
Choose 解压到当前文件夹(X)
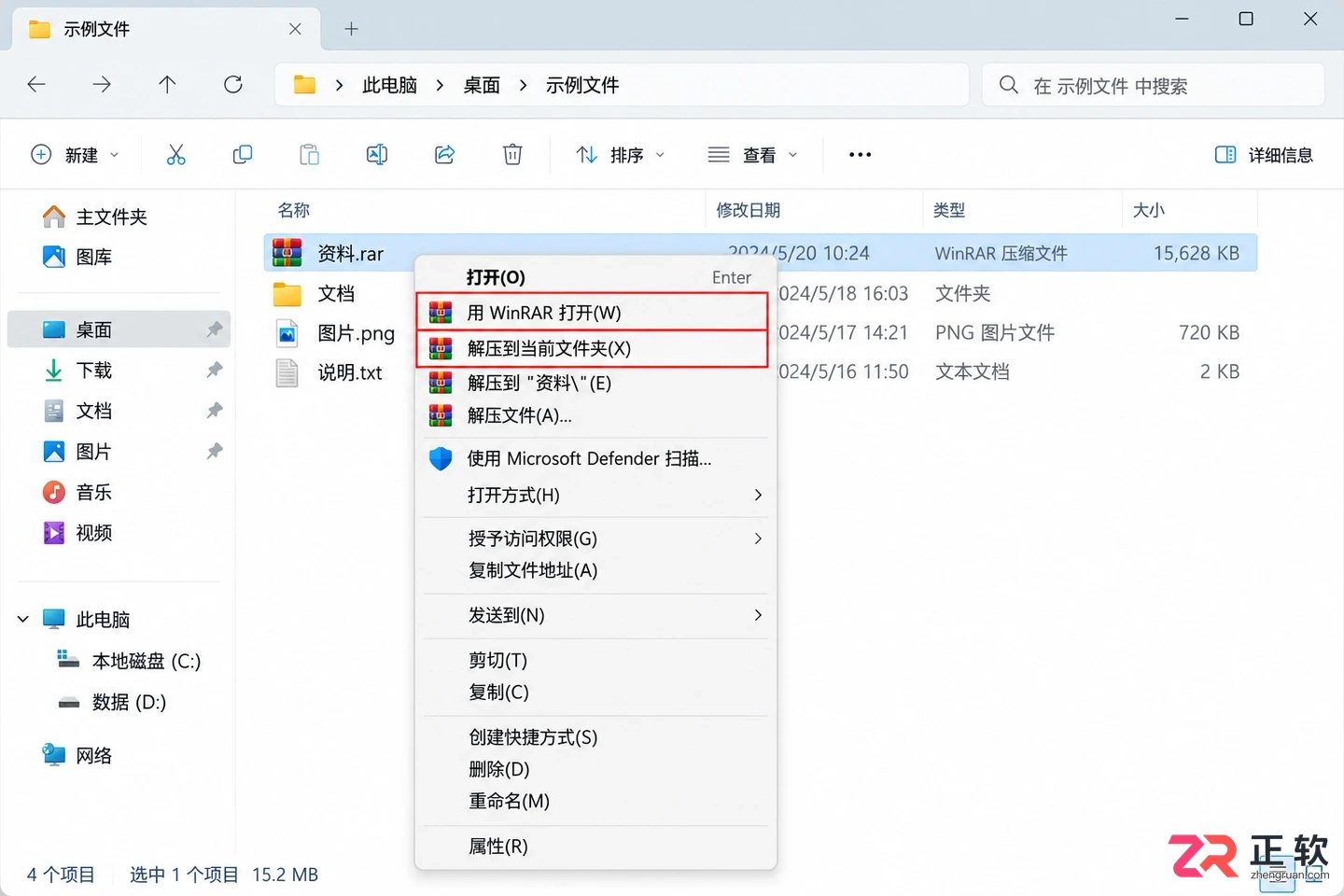tap(593, 348)
